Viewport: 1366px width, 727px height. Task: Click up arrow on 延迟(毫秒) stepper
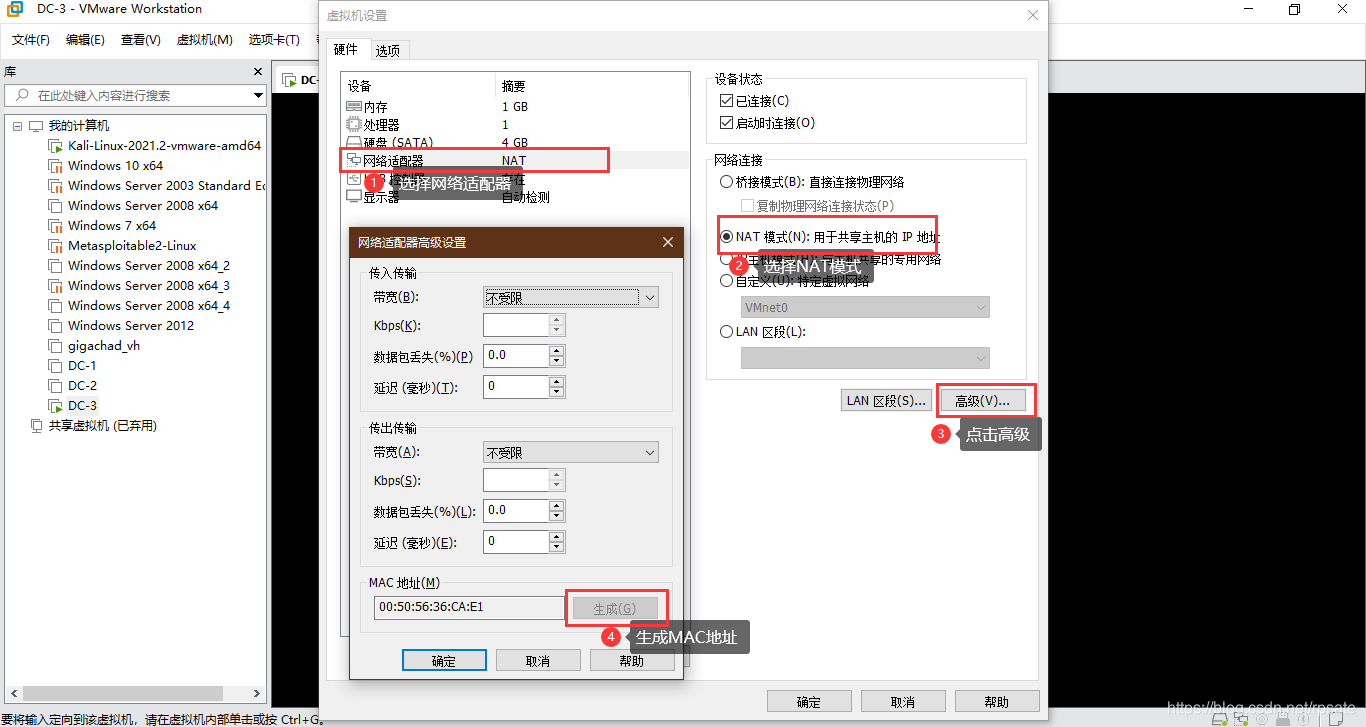[x=558, y=382]
